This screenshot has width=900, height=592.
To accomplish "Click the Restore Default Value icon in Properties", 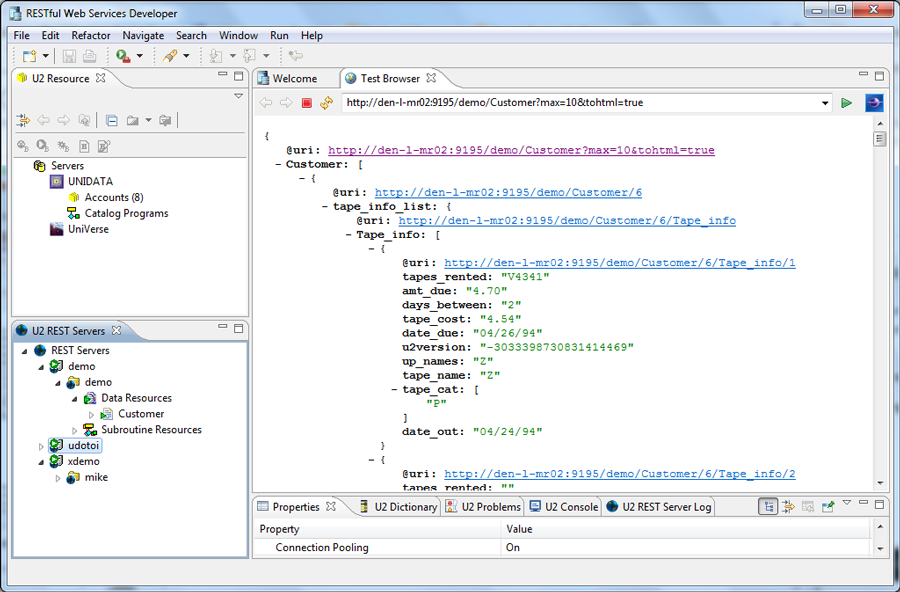I will [808, 506].
